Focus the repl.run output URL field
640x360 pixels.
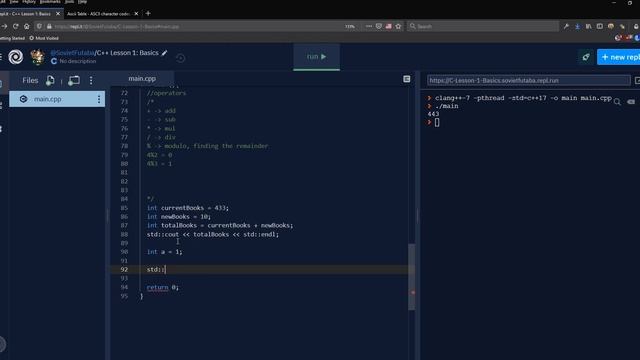[x=529, y=80]
